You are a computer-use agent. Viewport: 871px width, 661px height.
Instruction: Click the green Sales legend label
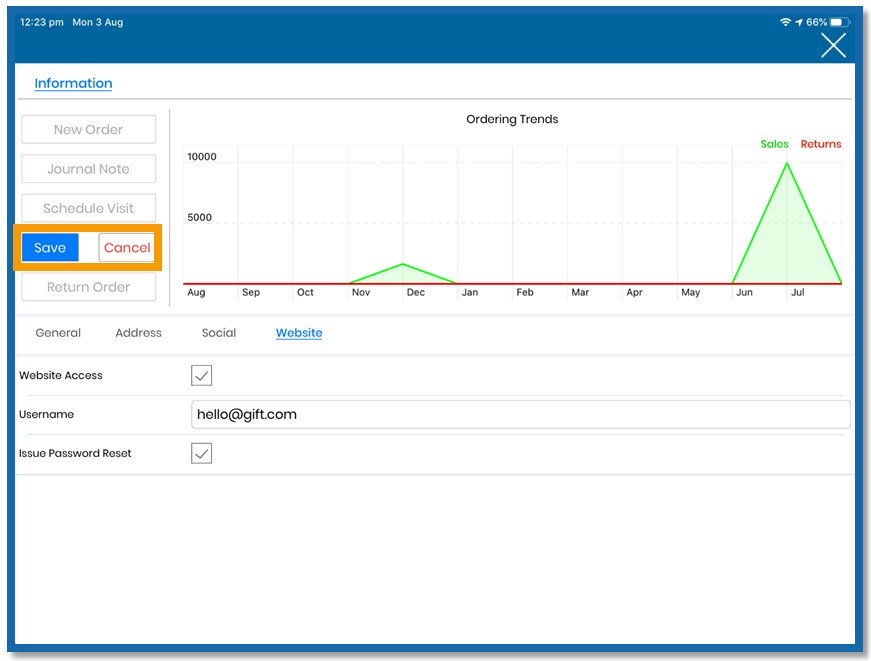click(774, 144)
